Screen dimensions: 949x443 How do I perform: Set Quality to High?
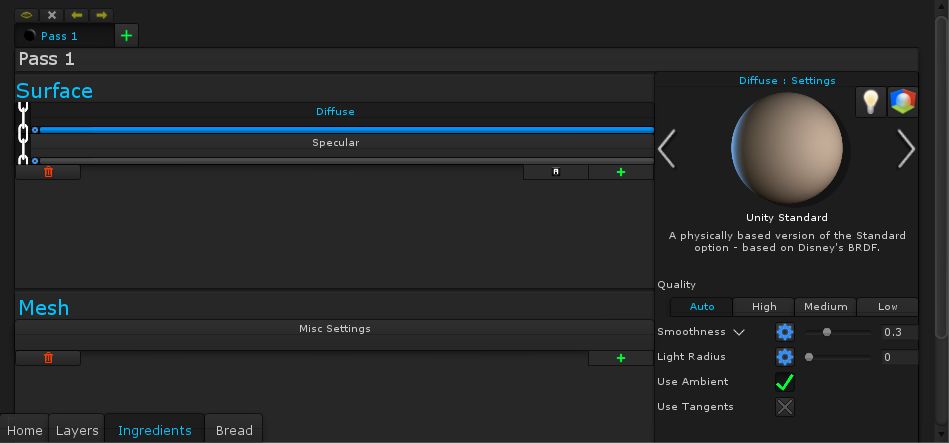pyautogui.click(x=764, y=307)
